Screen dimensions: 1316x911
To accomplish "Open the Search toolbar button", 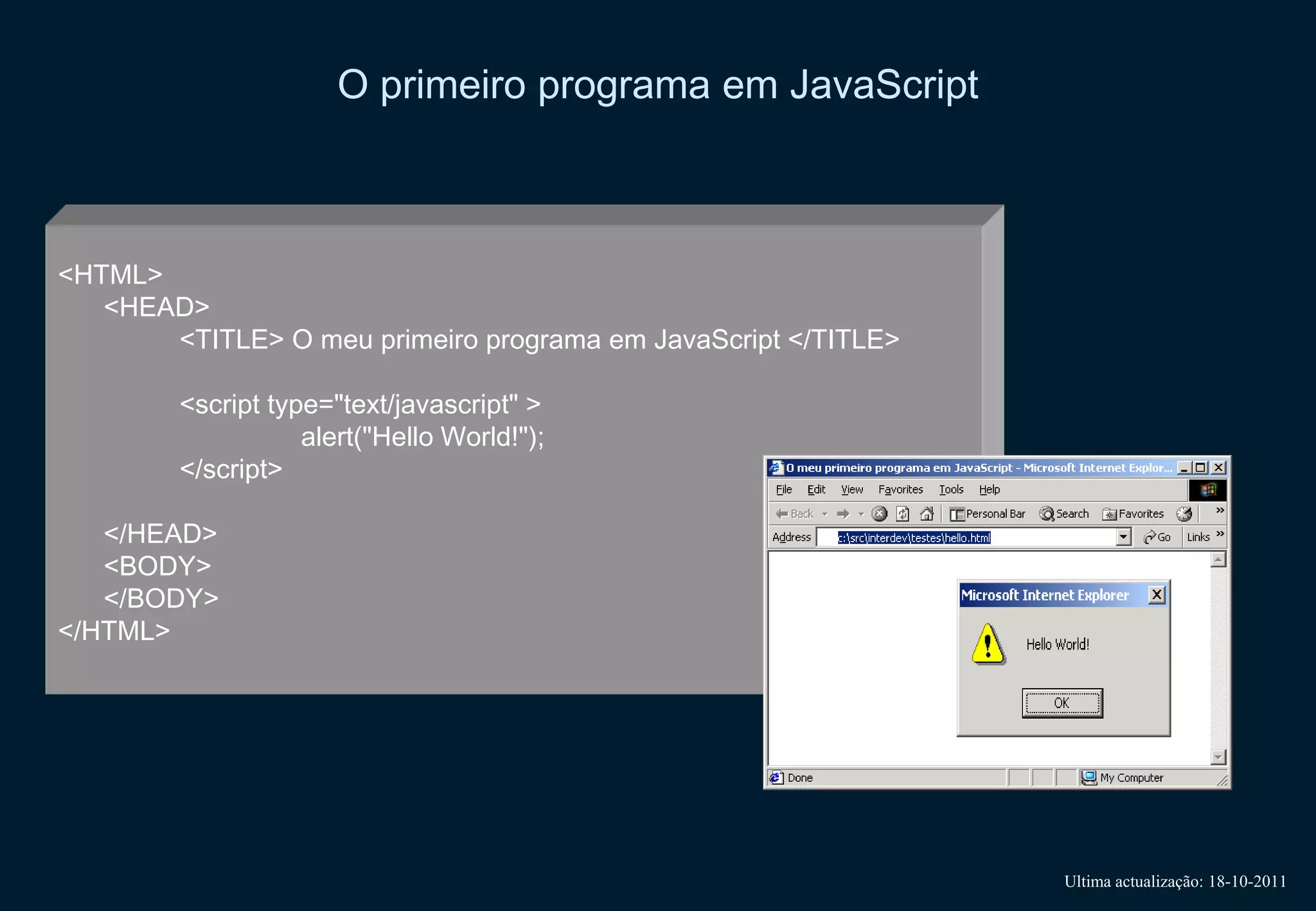I will [x=1064, y=513].
